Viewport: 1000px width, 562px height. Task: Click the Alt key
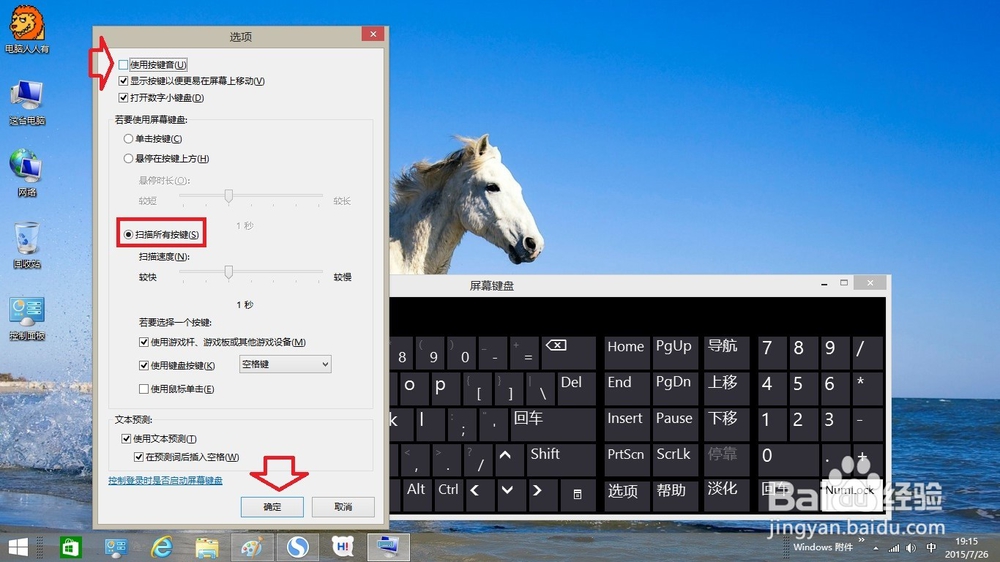(x=416, y=497)
